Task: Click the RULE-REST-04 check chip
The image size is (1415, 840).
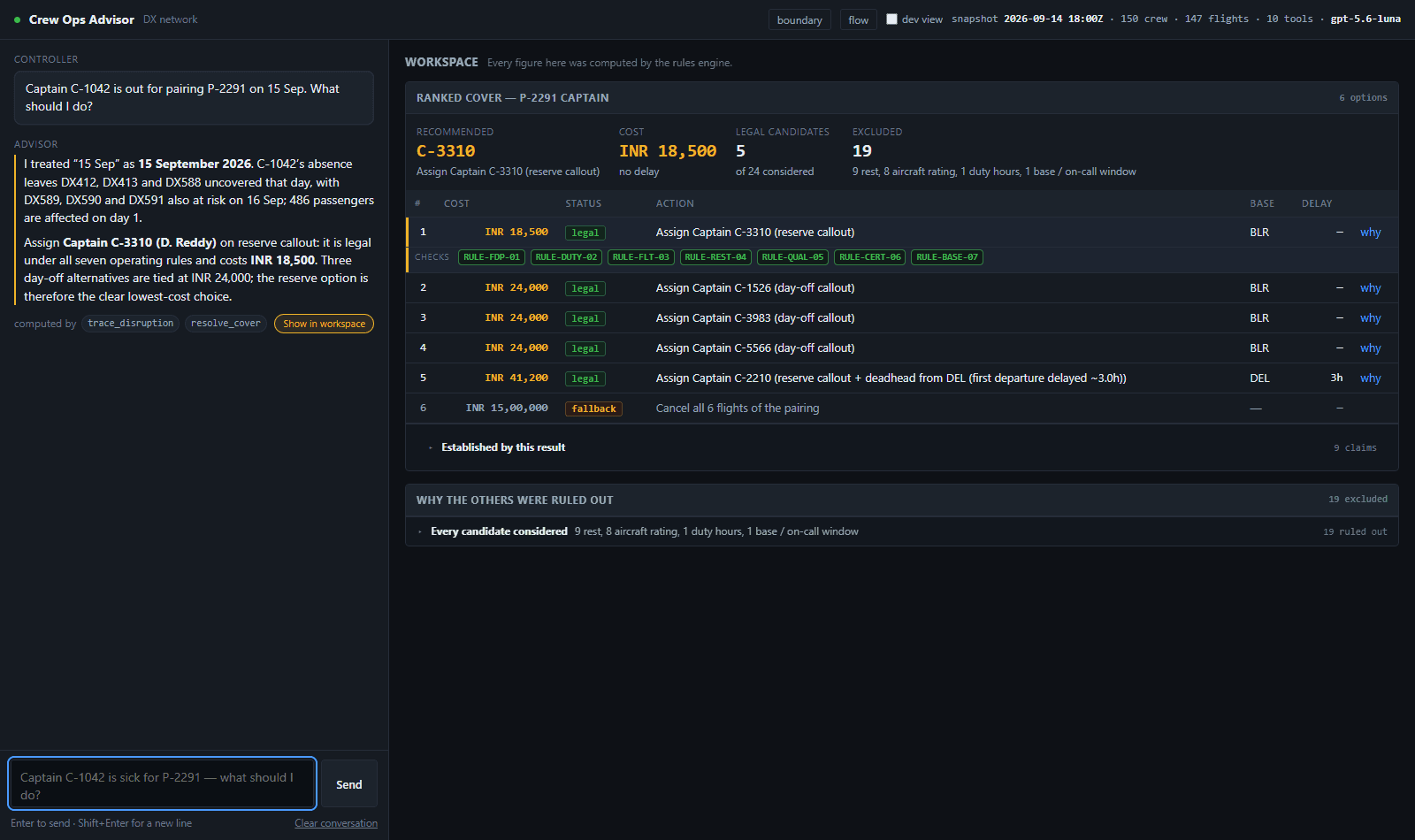Action: [715, 257]
